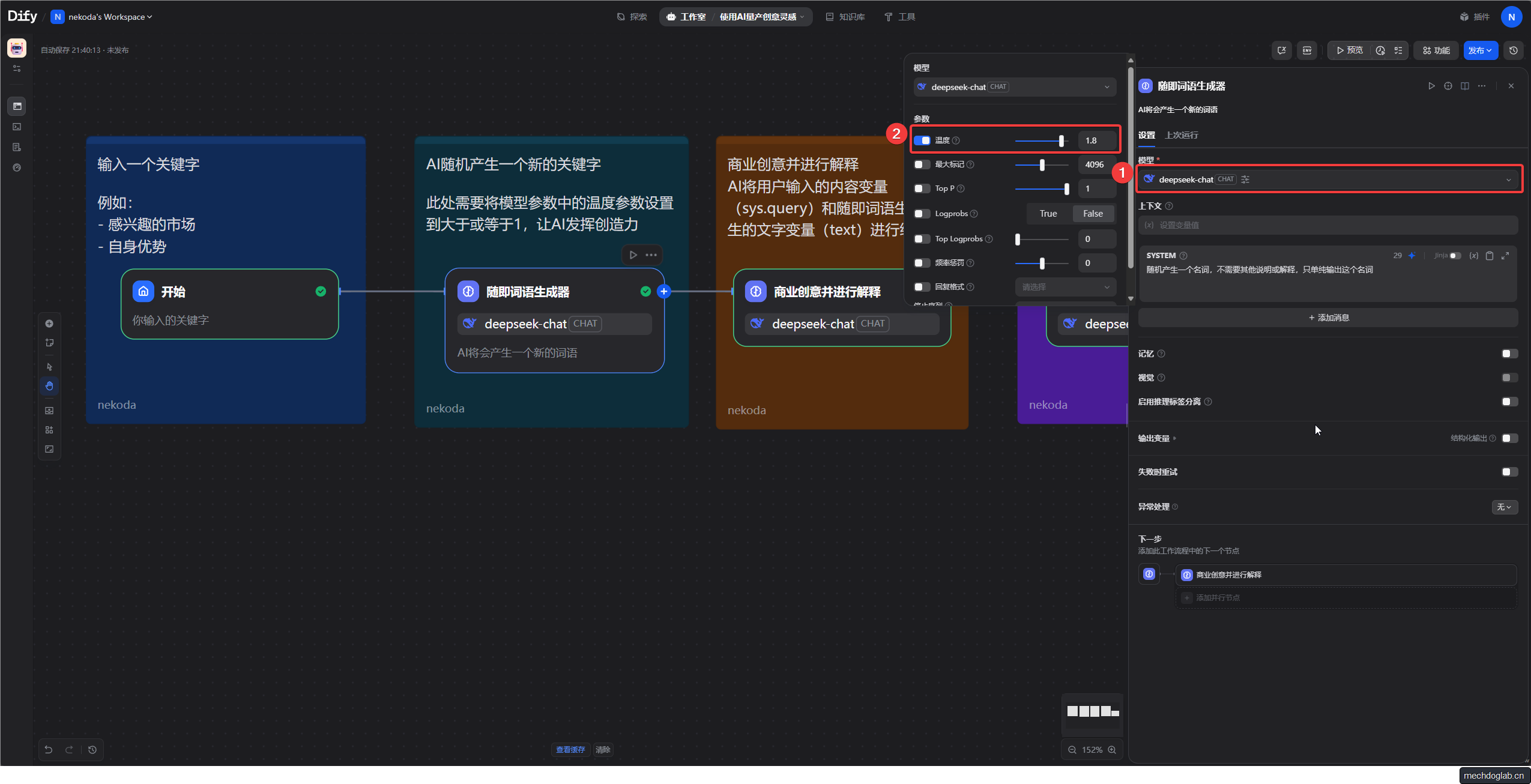Click the 添加消息 button
This screenshot has height=784, width=1531.
click(1328, 318)
